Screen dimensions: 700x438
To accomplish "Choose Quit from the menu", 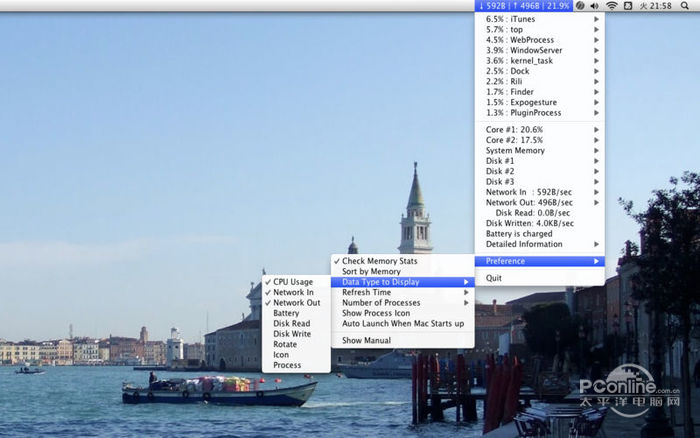I will (x=494, y=278).
